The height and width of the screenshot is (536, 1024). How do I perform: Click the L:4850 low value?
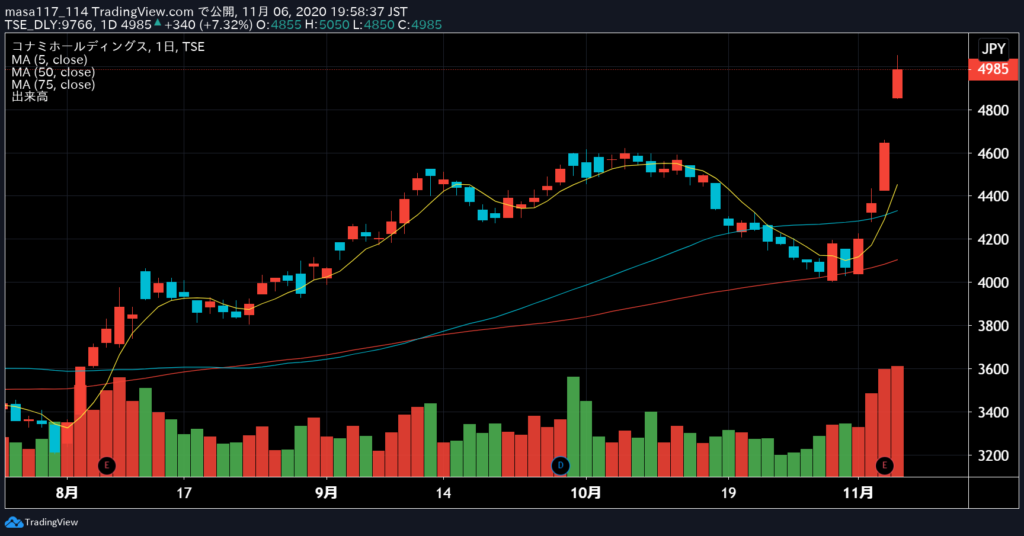[373, 25]
